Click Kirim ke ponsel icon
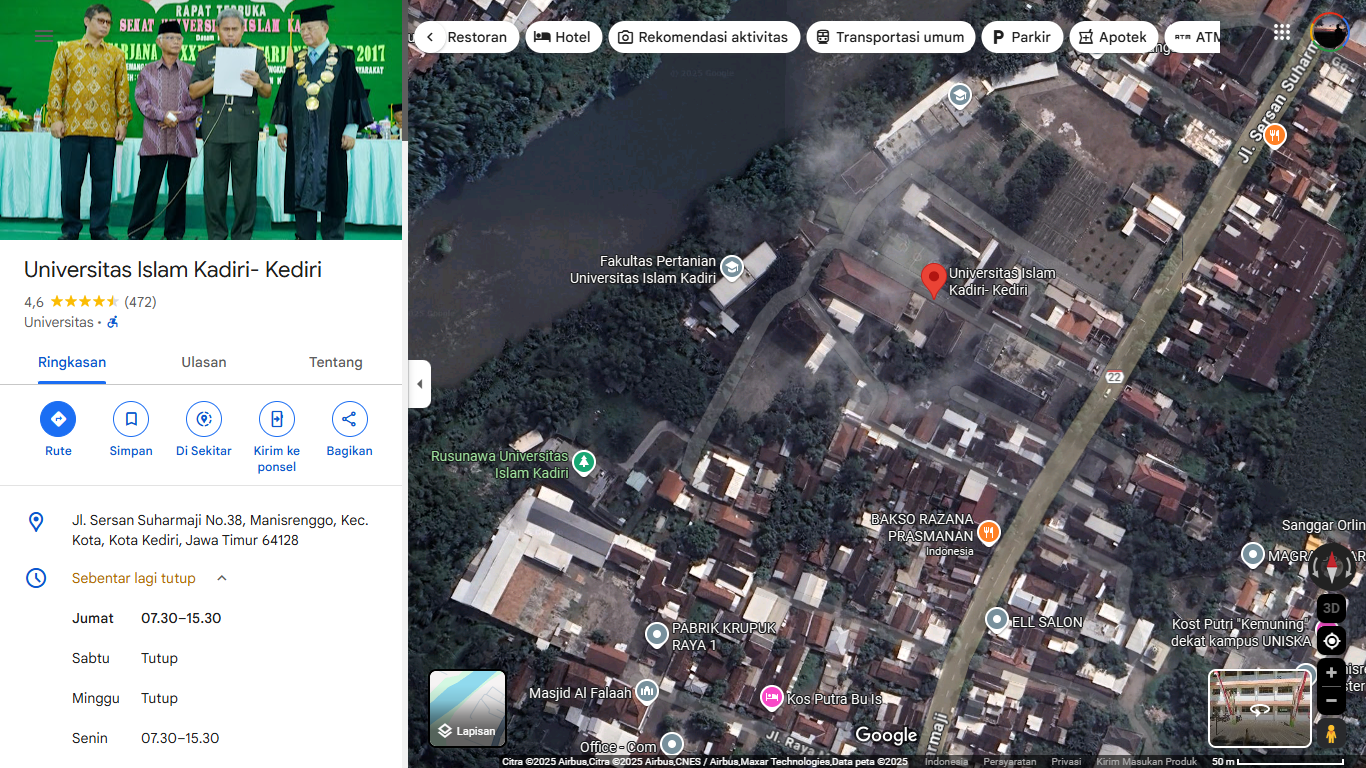The width and height of the screenshot is (1366, 768). point(277,419)
